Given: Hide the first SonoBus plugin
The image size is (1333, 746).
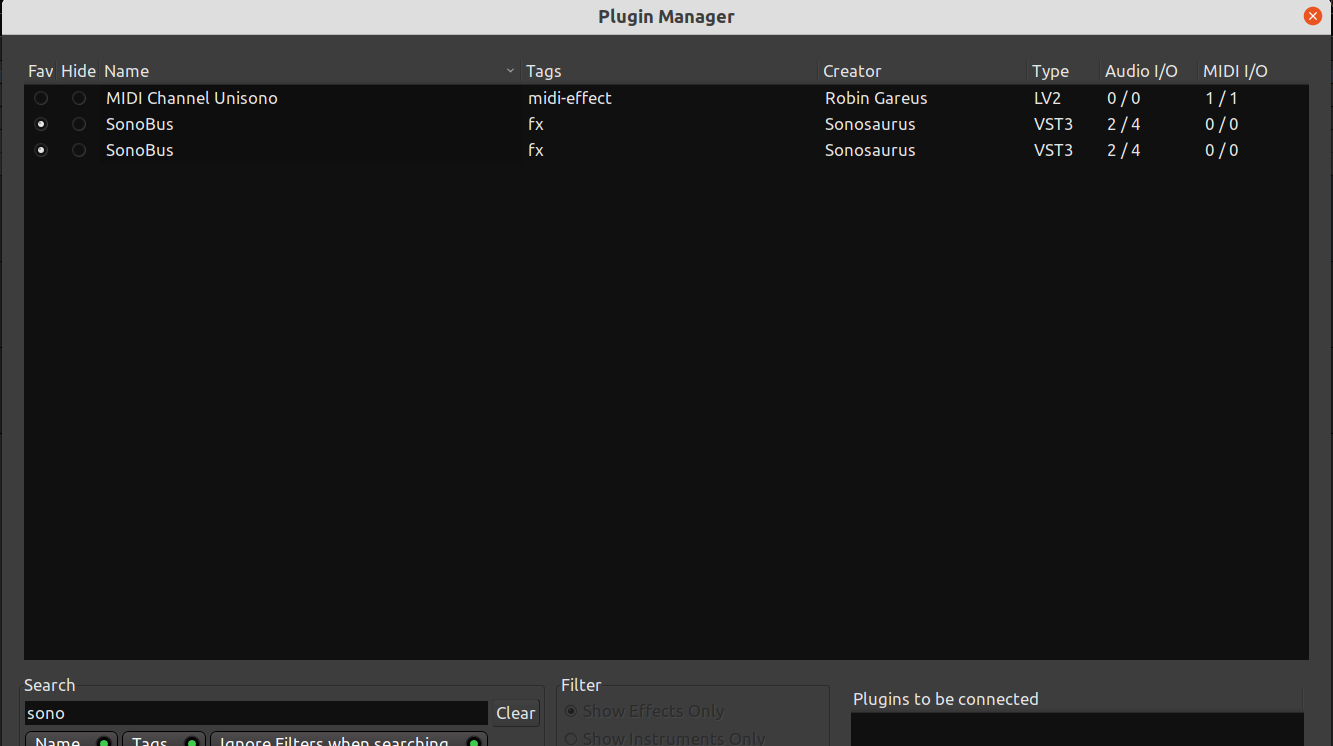Looking at the screenshot, I should [x=78, y=124].
